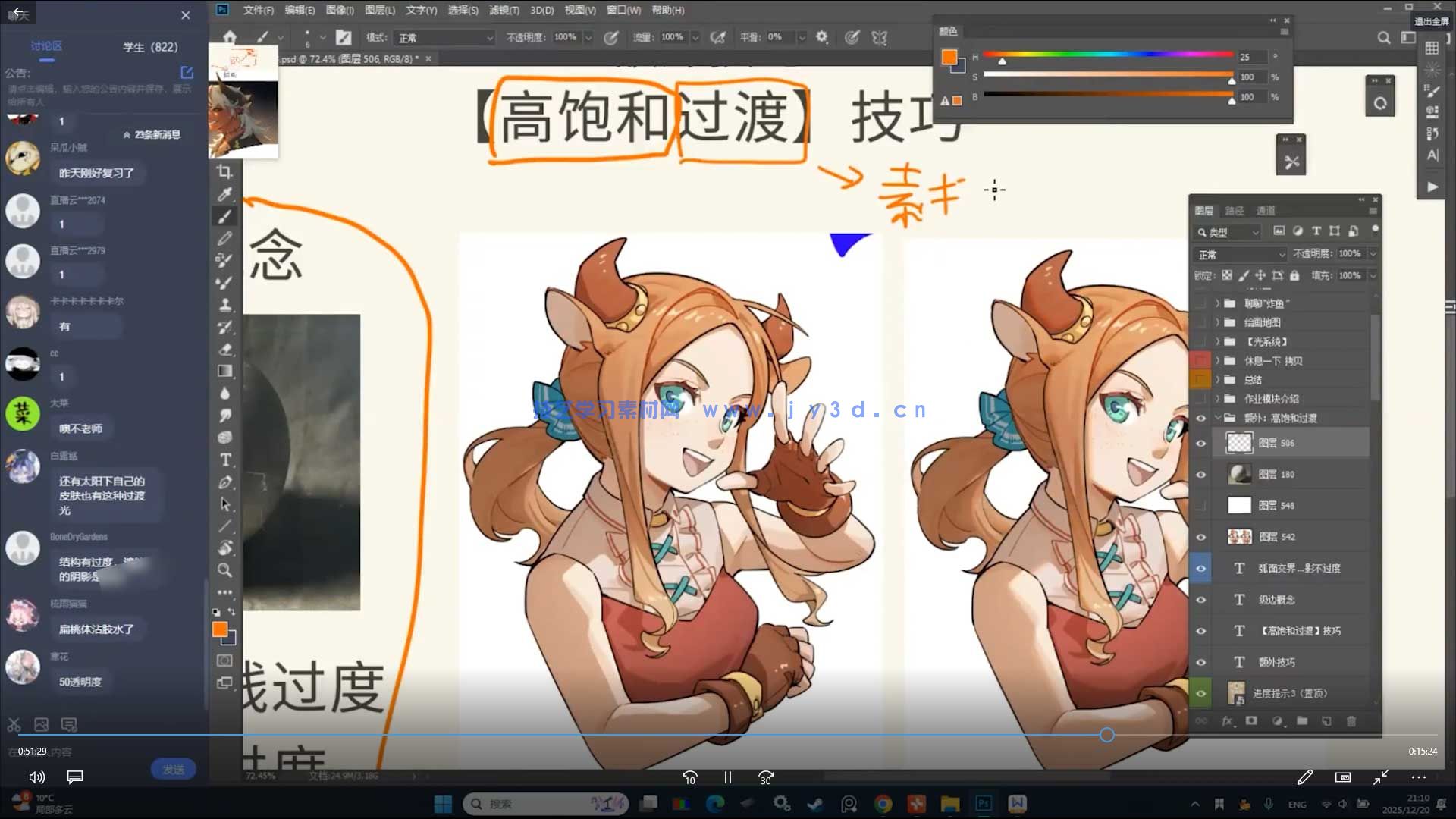This screenshot has width=1456, height=819.
Task: Select the Crop tool
Action: 224,171
